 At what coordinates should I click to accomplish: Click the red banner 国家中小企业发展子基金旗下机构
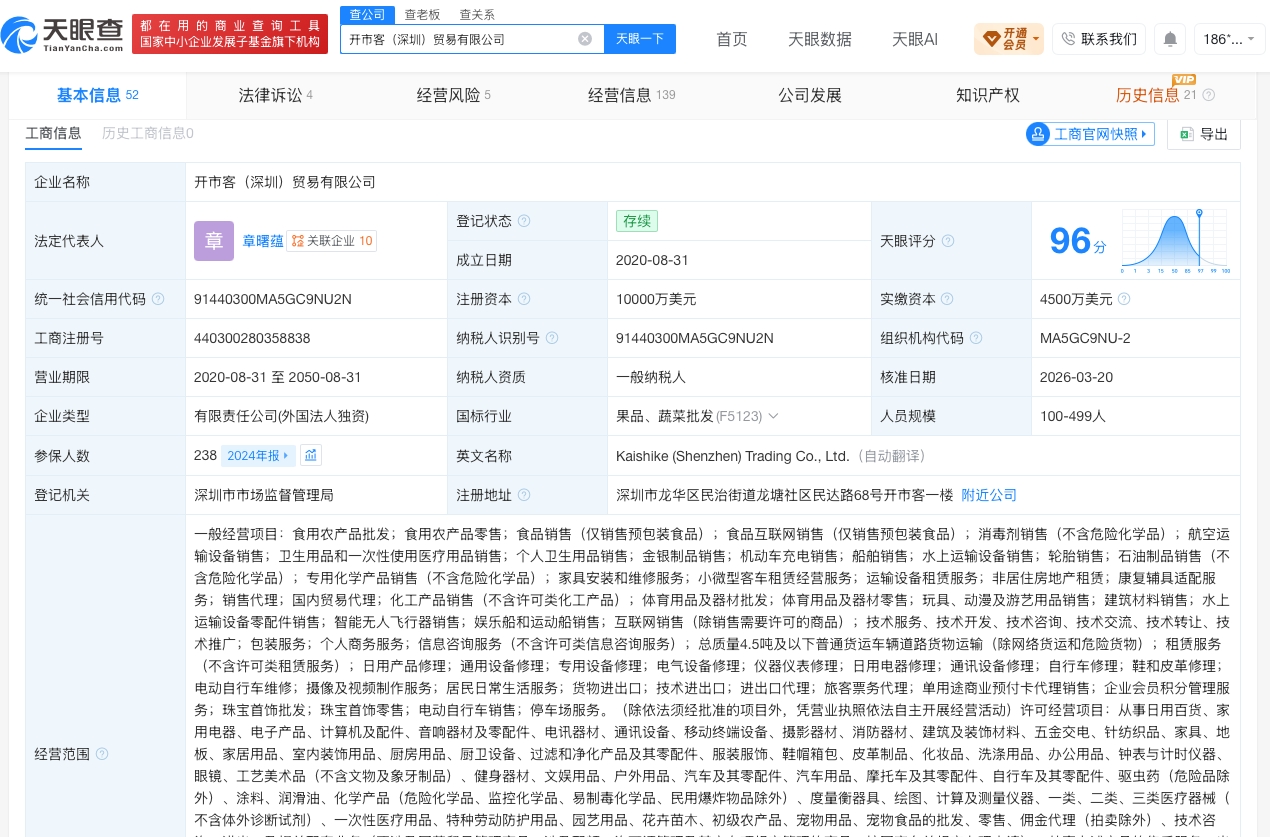tap(230, 33)
